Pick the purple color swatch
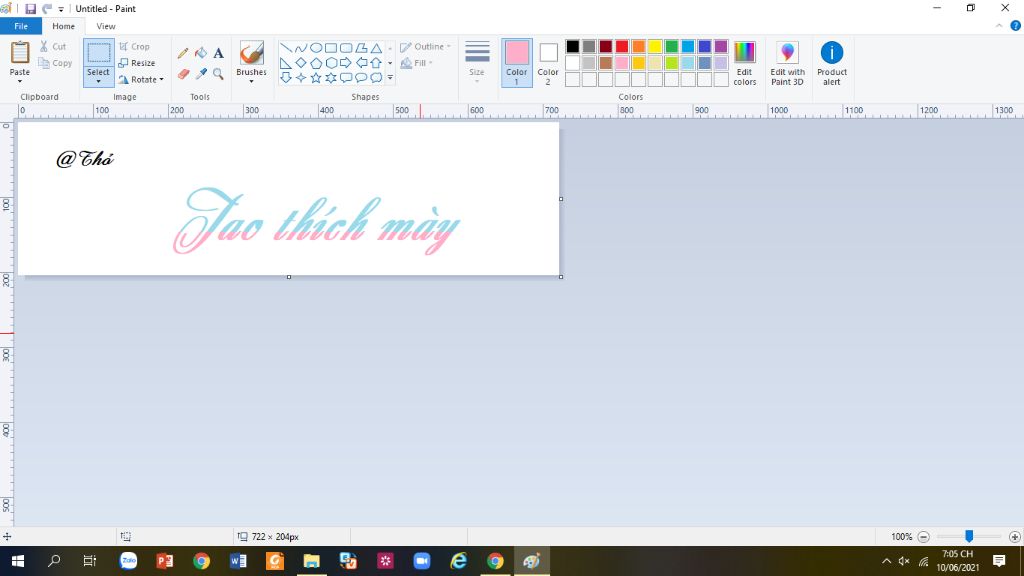This screenshot has width=1024, height=576. [x=721, y=46]
